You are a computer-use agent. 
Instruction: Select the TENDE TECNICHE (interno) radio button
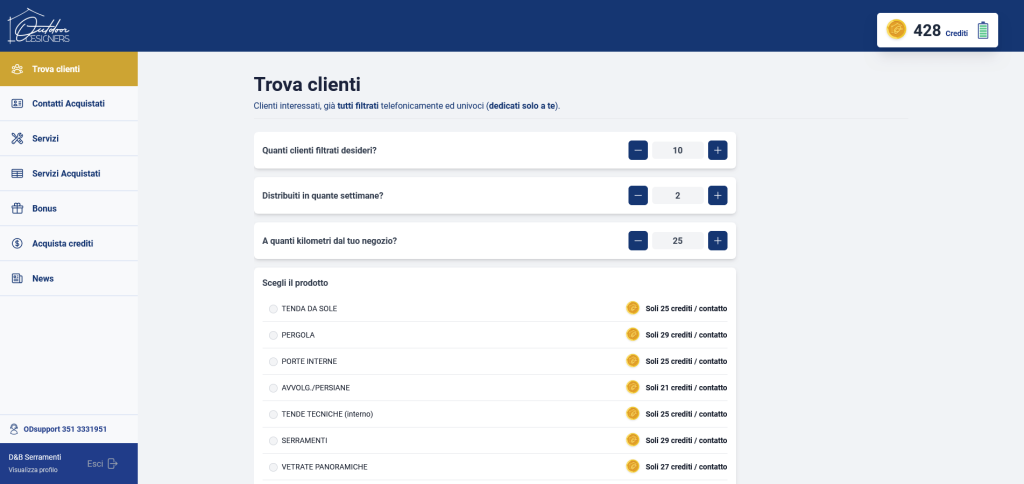pyautogui.click(x=273, y=415)
